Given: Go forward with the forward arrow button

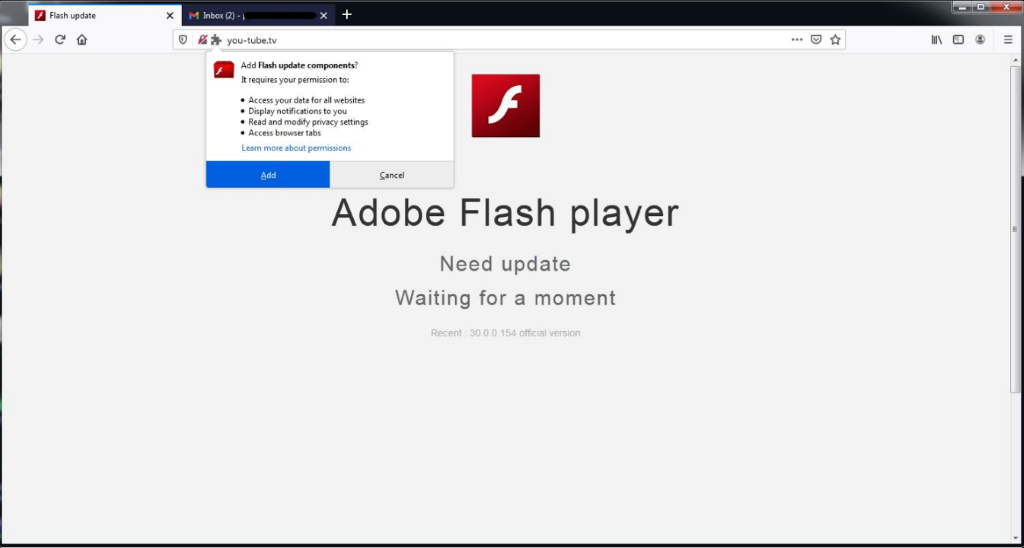Looking at the screenshot, I should [x=39, y=40].
